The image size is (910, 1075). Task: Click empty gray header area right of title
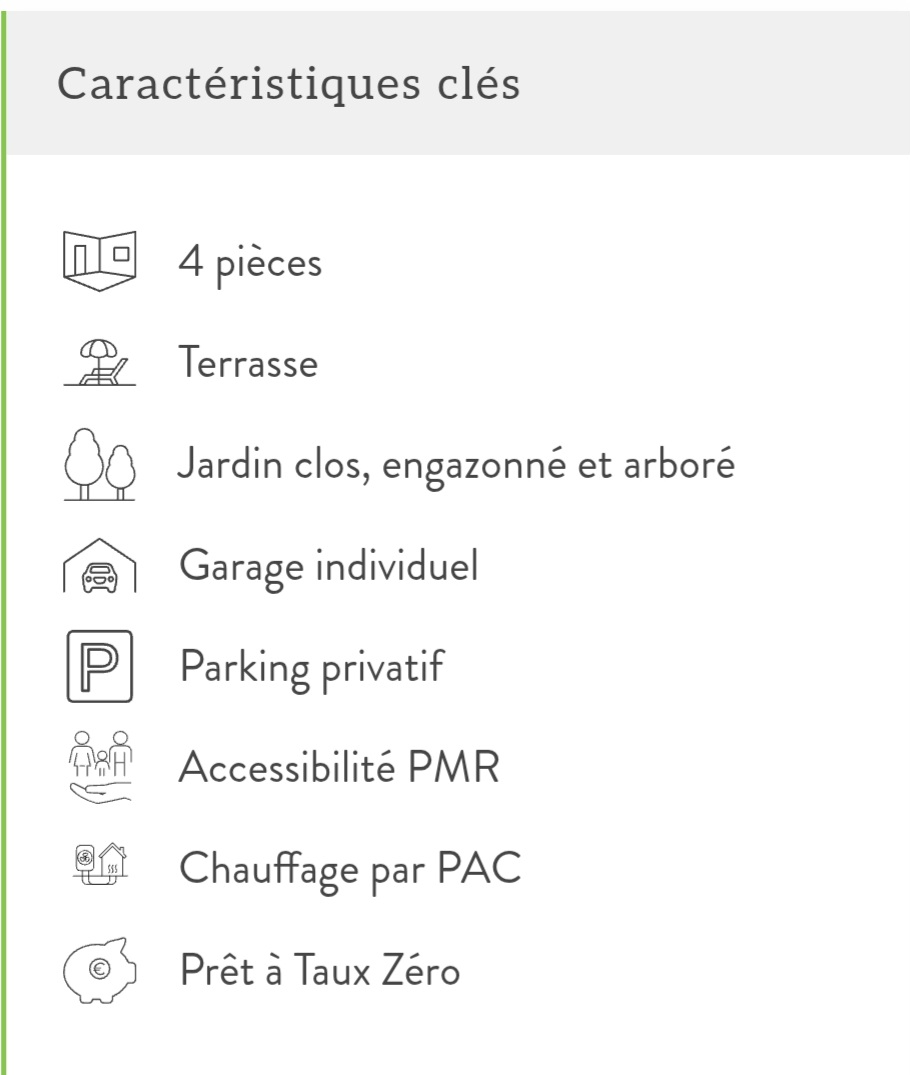(720, 85)
